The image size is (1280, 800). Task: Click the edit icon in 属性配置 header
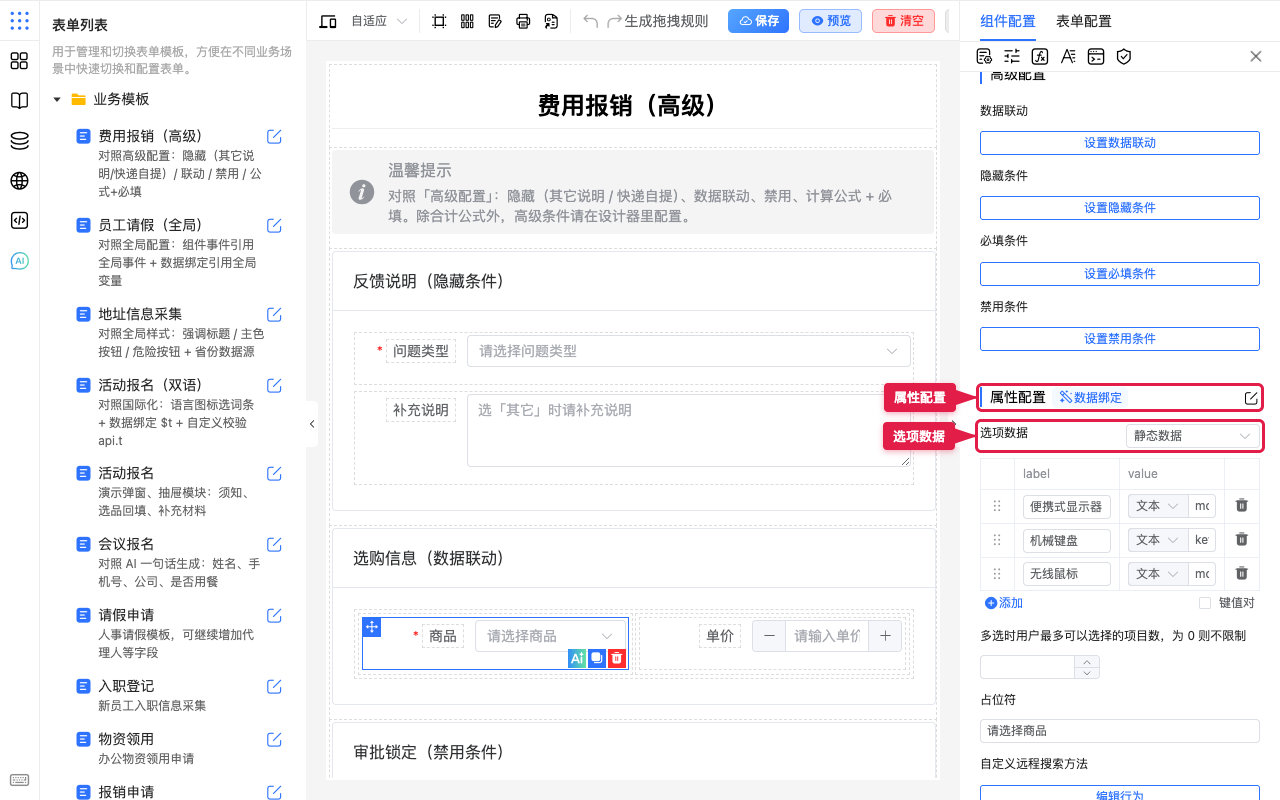pyautogui.click(x=1251, y=398)
